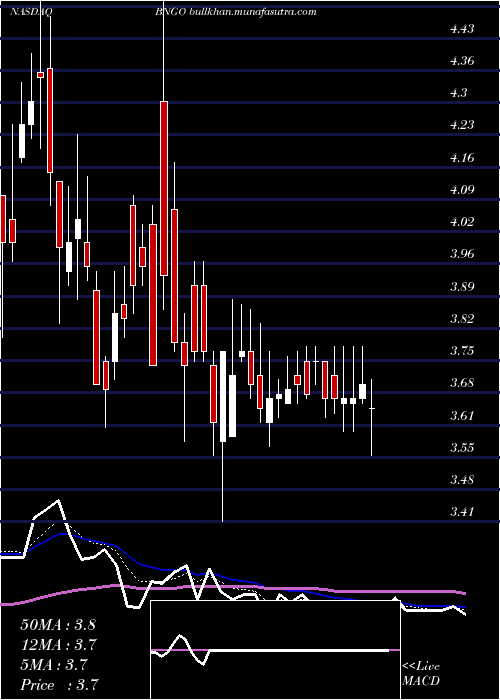The height and width of the screenshot is (700, 500).
Task: Click the last doji candle at 3.65
Action: (x=371, y=408)
